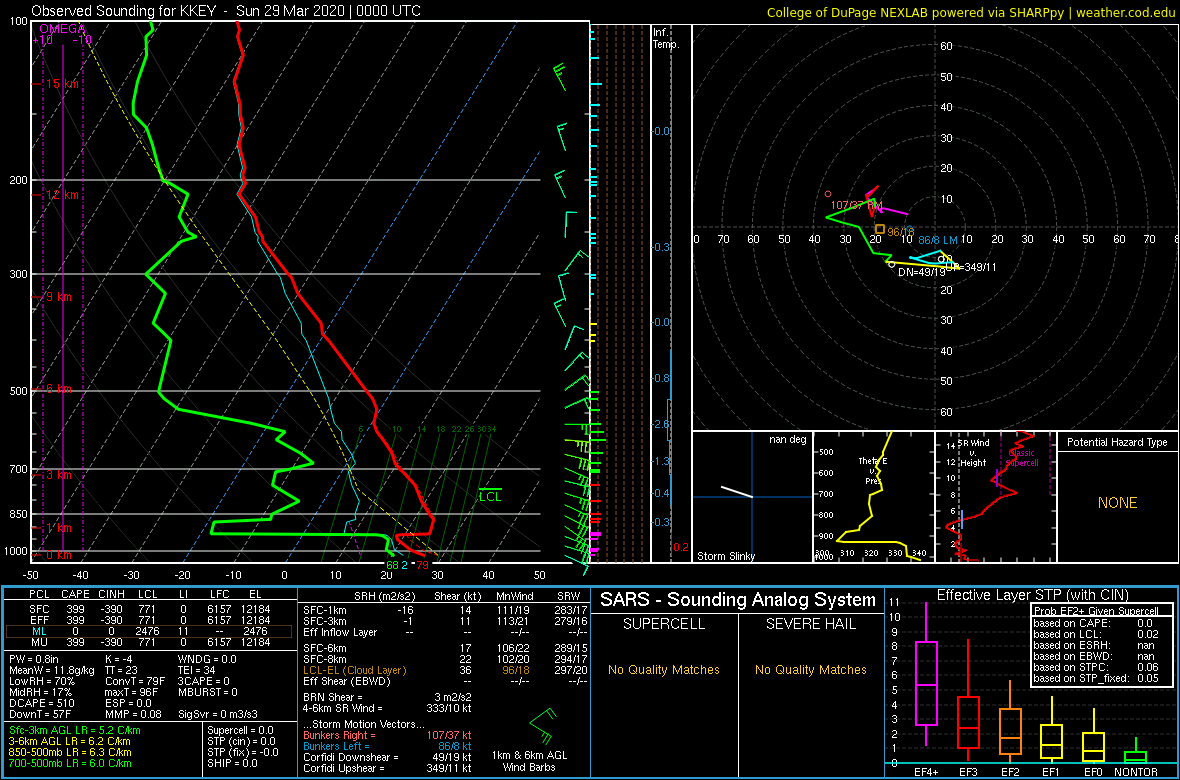
Task: Click the 15 km height label
Action: (60, 84)
